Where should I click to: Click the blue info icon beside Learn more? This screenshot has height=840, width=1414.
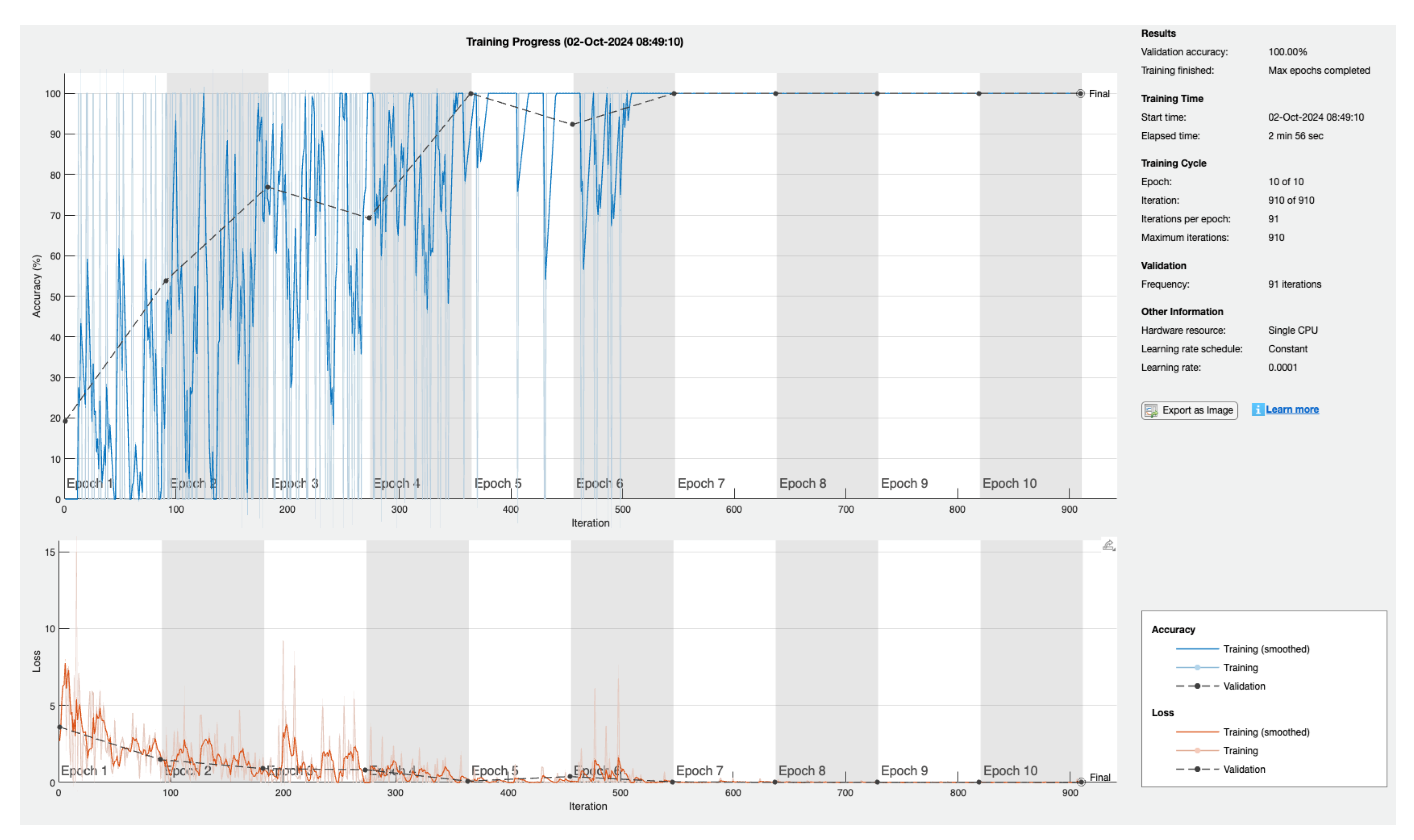click(x=1257, y=410)
